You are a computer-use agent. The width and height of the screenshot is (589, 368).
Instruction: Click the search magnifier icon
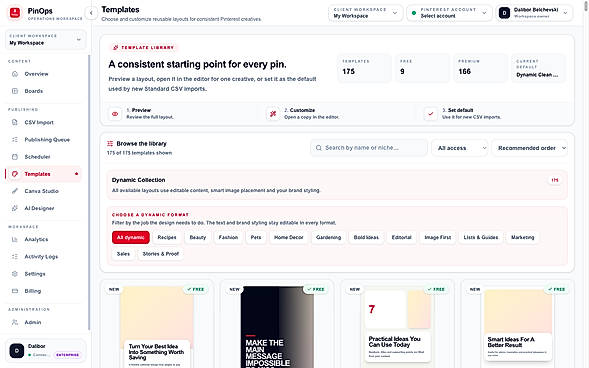319,148
